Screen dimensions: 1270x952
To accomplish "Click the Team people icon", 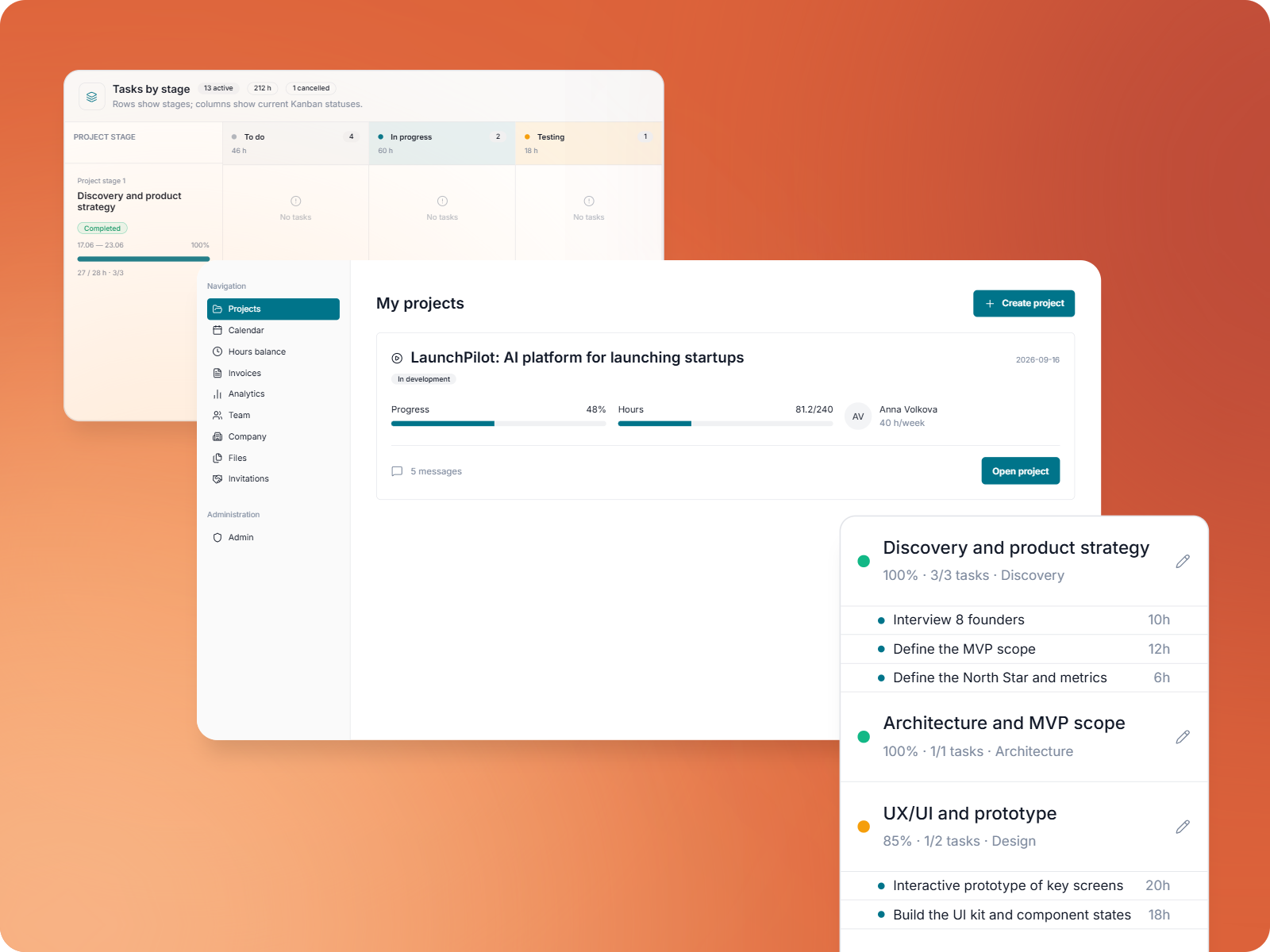I will [x=217, y=415].
